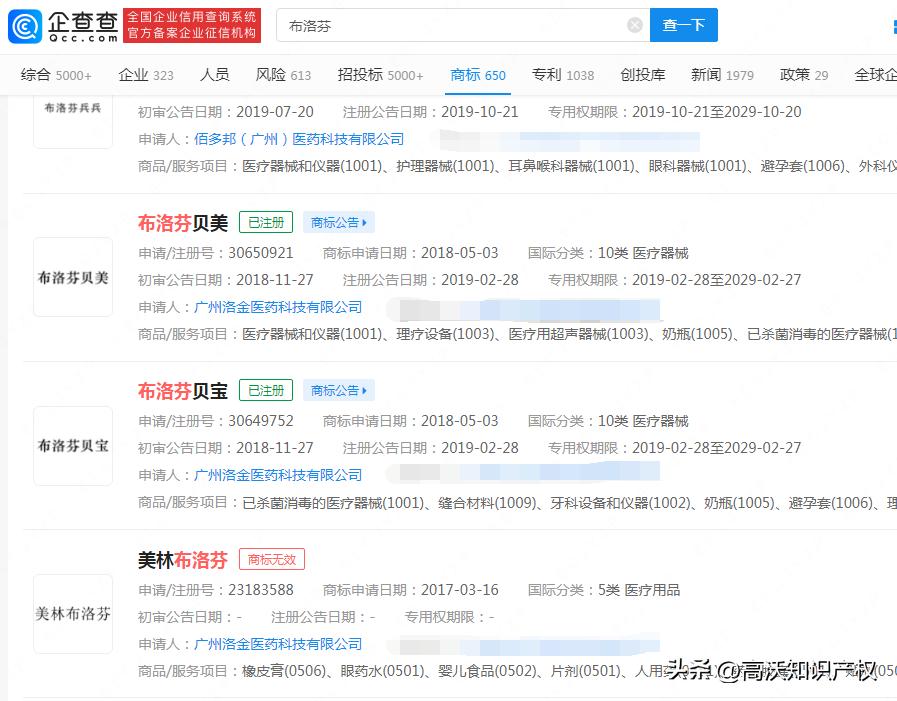Click the 布洛芬贝美 trademark title
This screenshot has height=701, width=897.
point(183,223)
